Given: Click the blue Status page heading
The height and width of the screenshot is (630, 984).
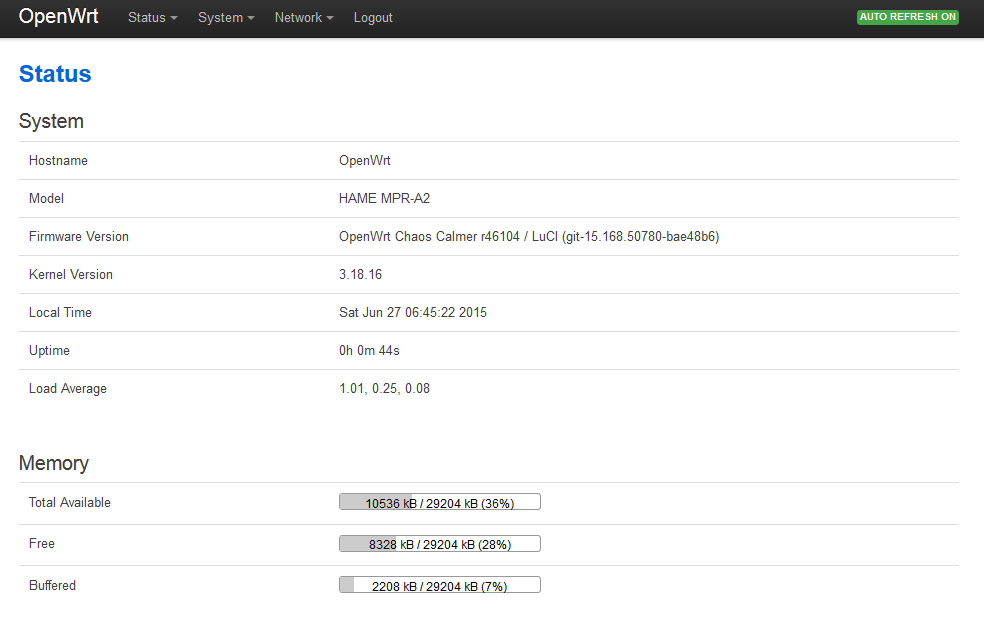Looking at the screenshot, I should coord(55,74).
